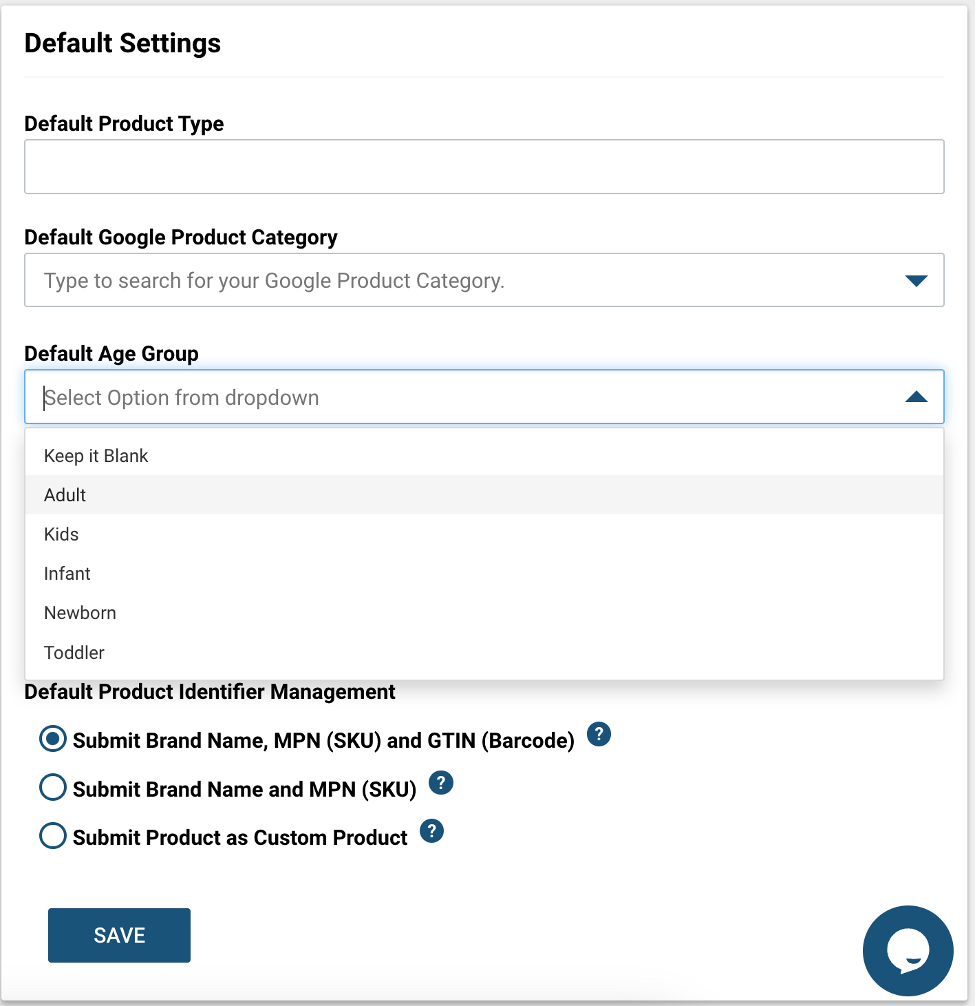Screen dimensions: 977x1006
Task: Choose Infant from the age group list
Action: point(484,574)
